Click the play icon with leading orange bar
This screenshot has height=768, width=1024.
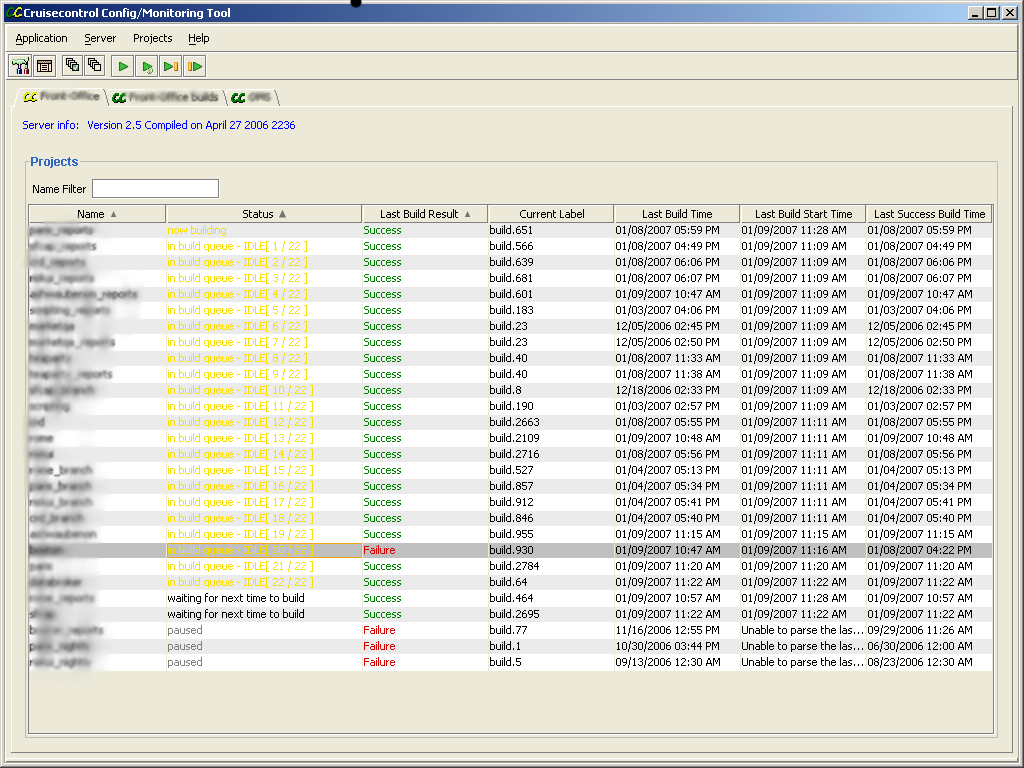(x=195, y=66)
